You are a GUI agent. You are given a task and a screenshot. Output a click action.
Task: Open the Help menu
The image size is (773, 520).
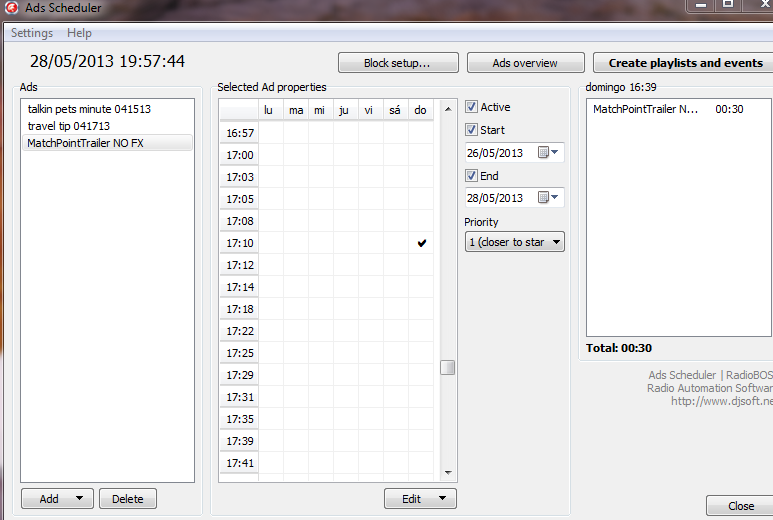[79, 33]
